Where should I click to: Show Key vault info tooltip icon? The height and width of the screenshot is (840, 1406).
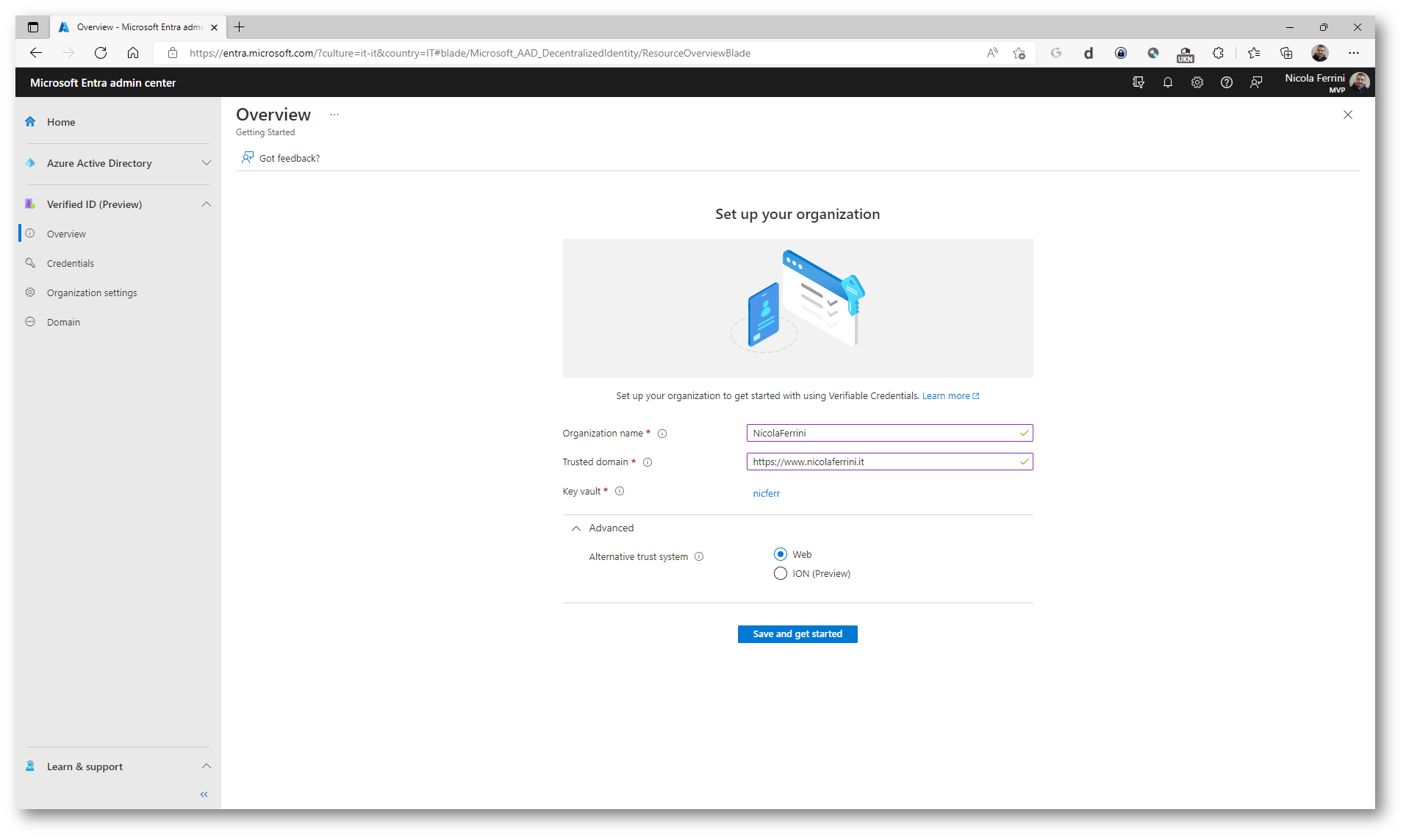620,491
